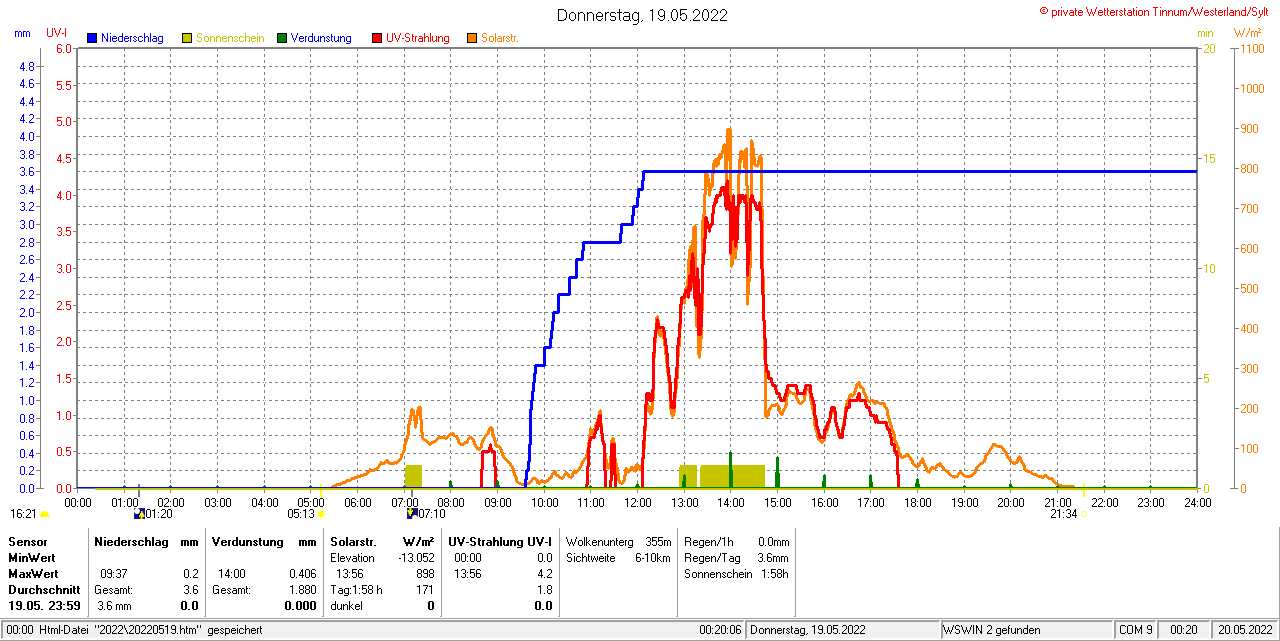Click the Sonnenschein duration 1:58h
Screen dimensions: 1280x641
coord(774,574)
